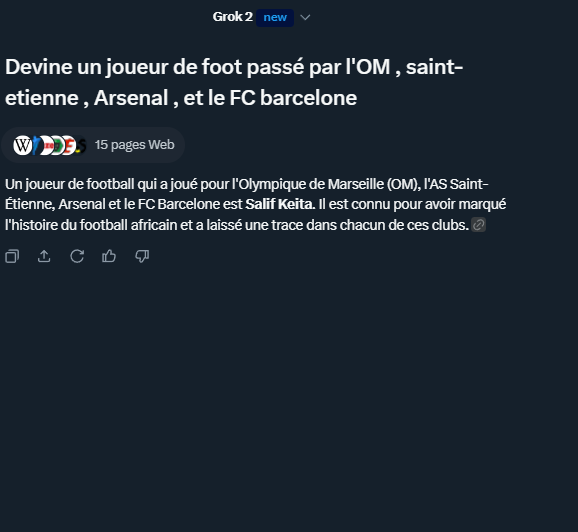
Task: Dislike the response with thumbs down
Action: [x=142, y=256]
